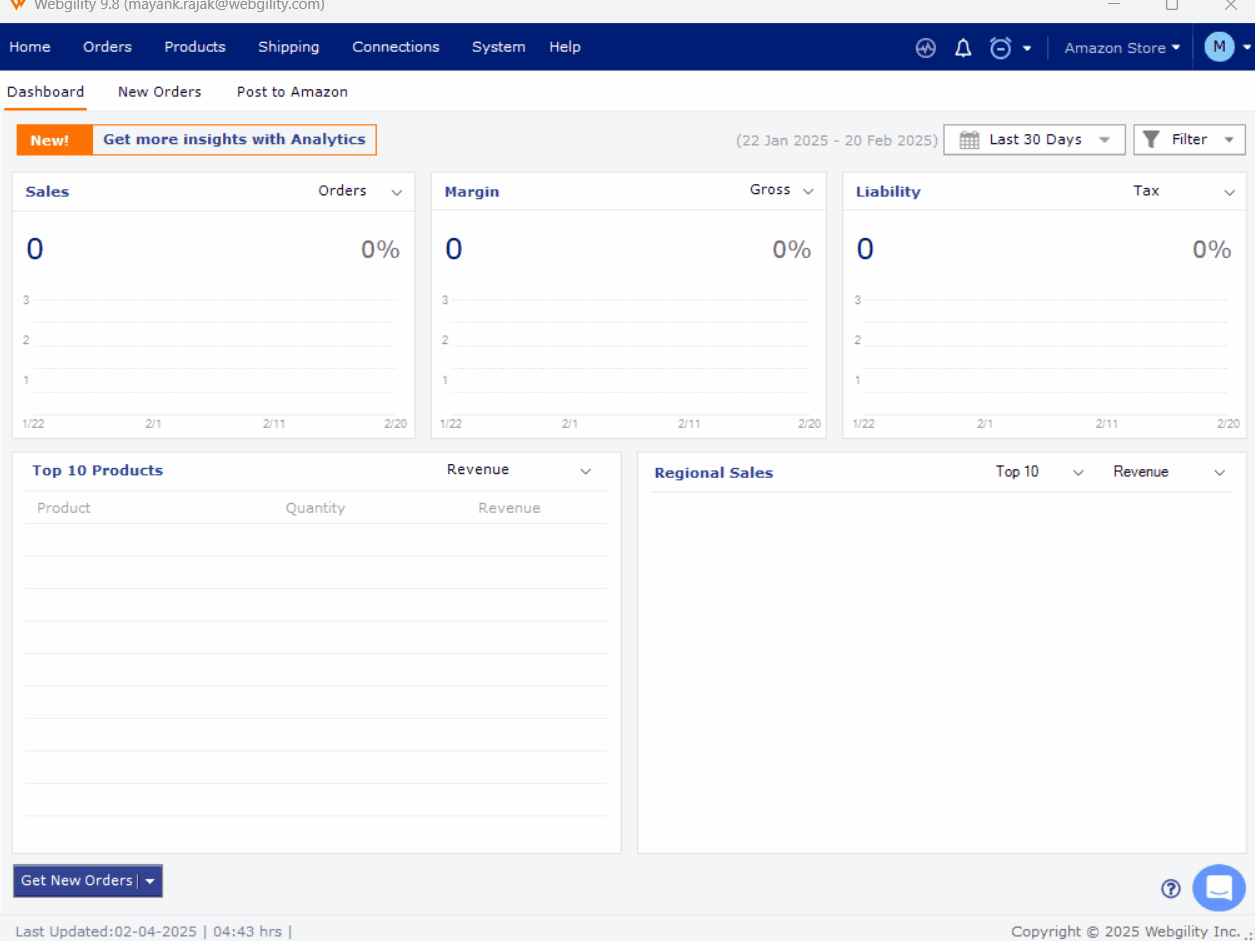The height and width of the screenshot is (941, 1255).
Task: Click the Get New Orders button
Action: click(77, 881)
